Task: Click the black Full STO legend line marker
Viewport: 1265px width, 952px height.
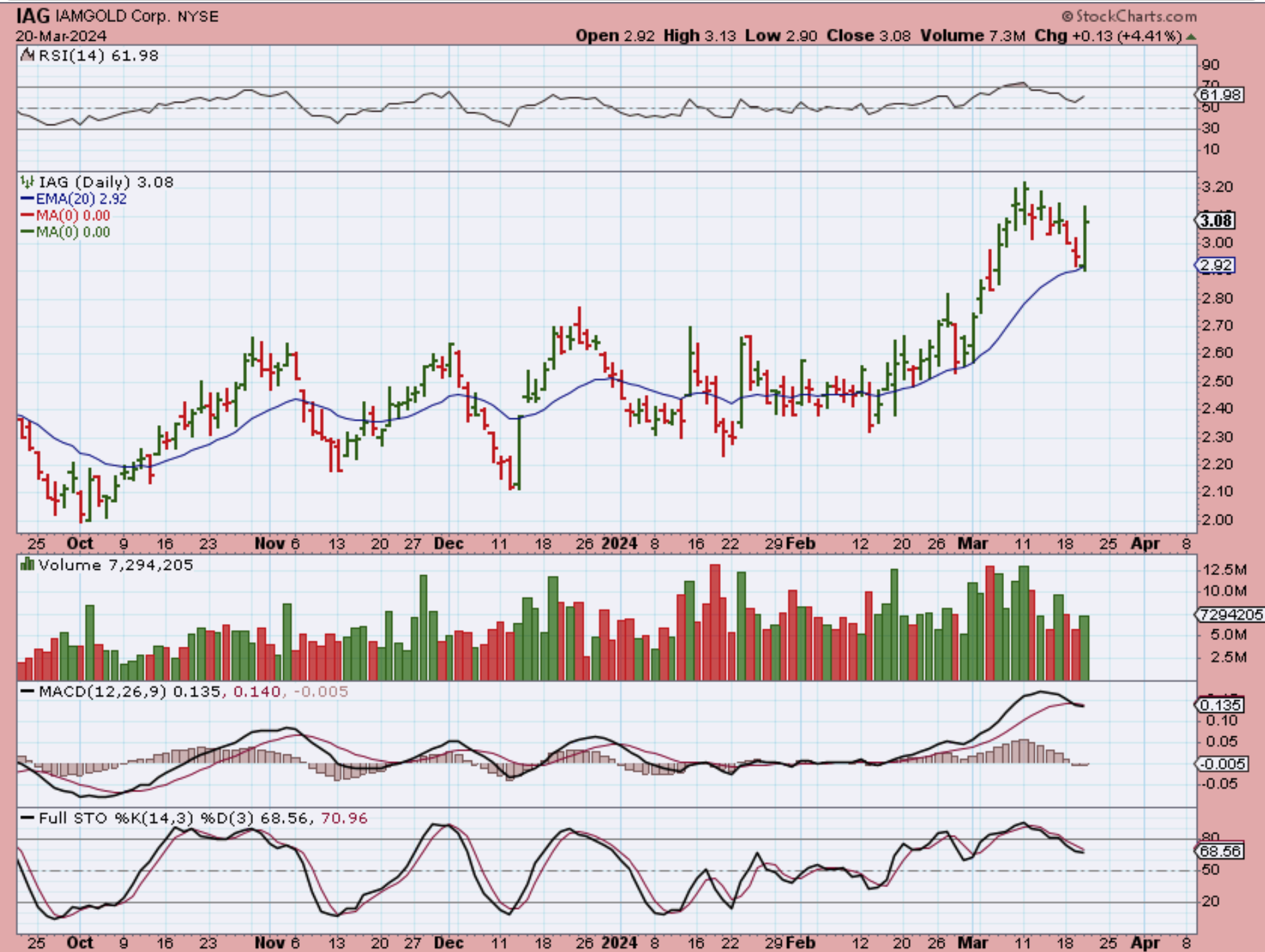Action: (27, 817)
